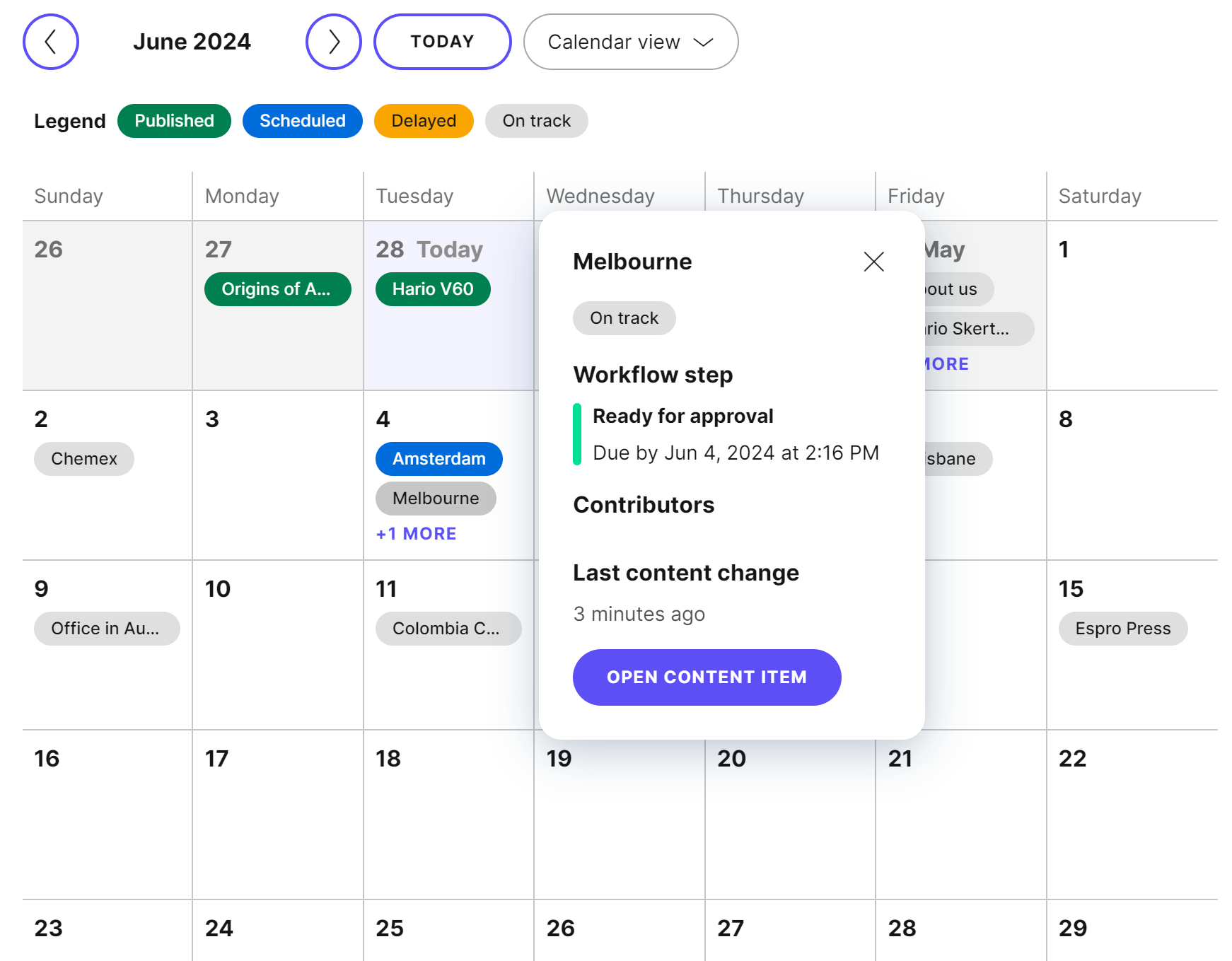Click the Chemex event on June 2

83,458
